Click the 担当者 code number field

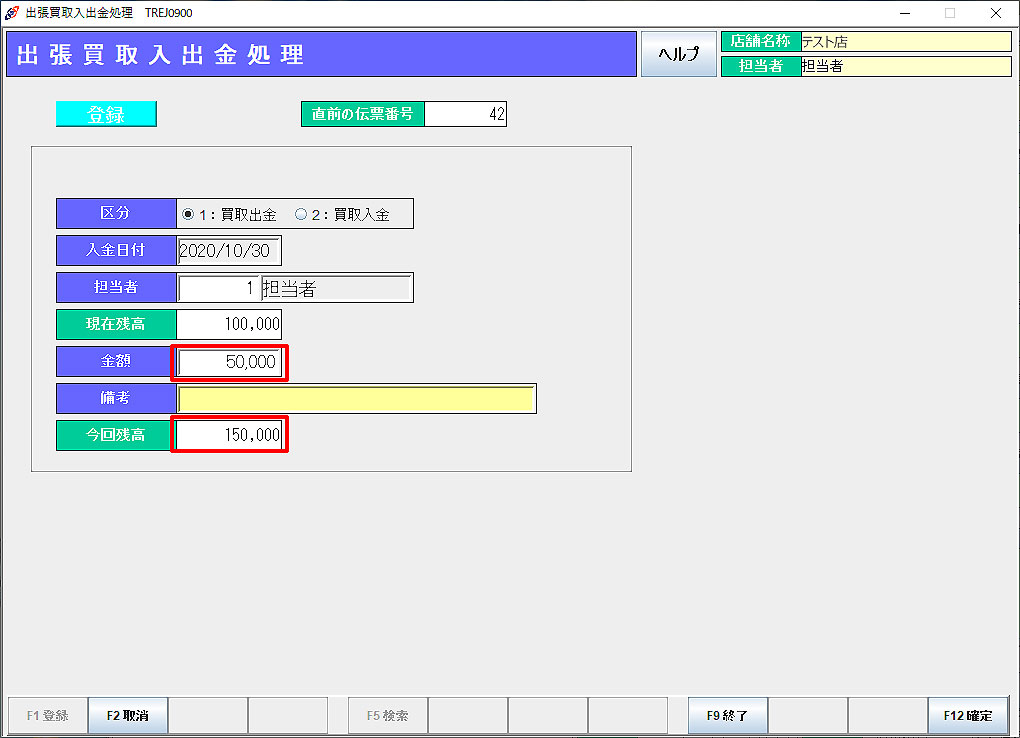click(x=218, y=288)
